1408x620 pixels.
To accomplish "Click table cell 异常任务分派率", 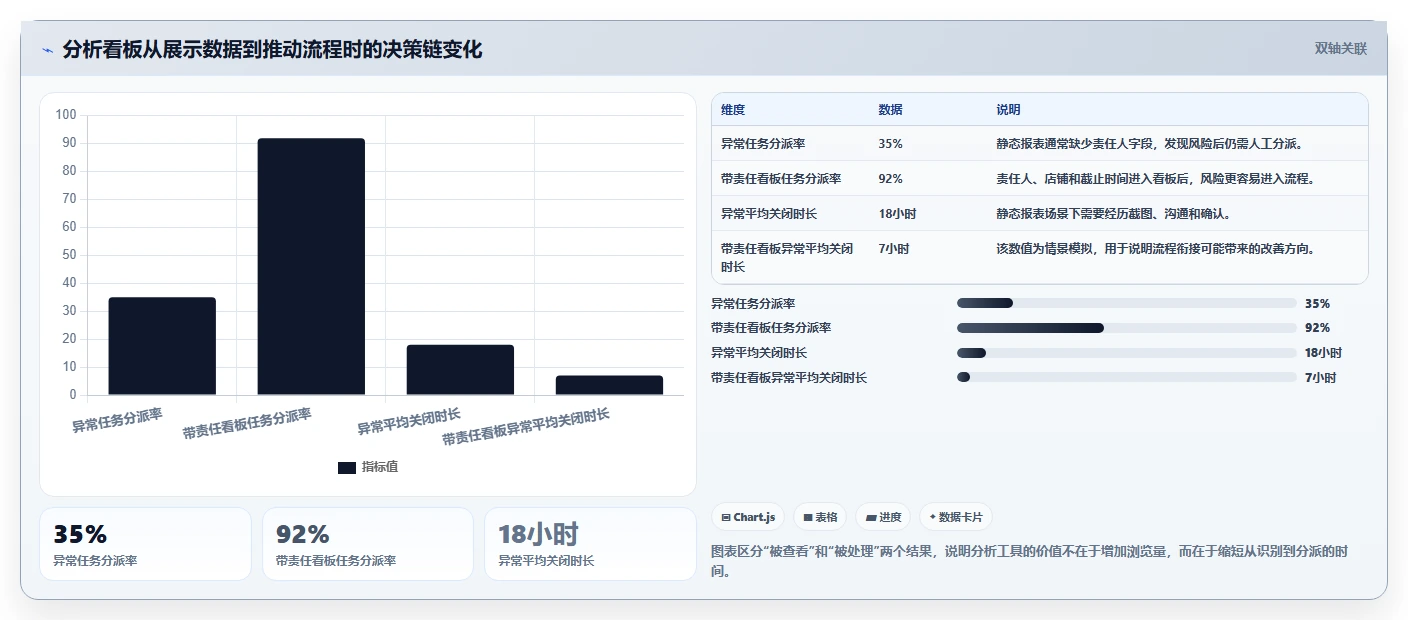I will (x=763, y=144).
